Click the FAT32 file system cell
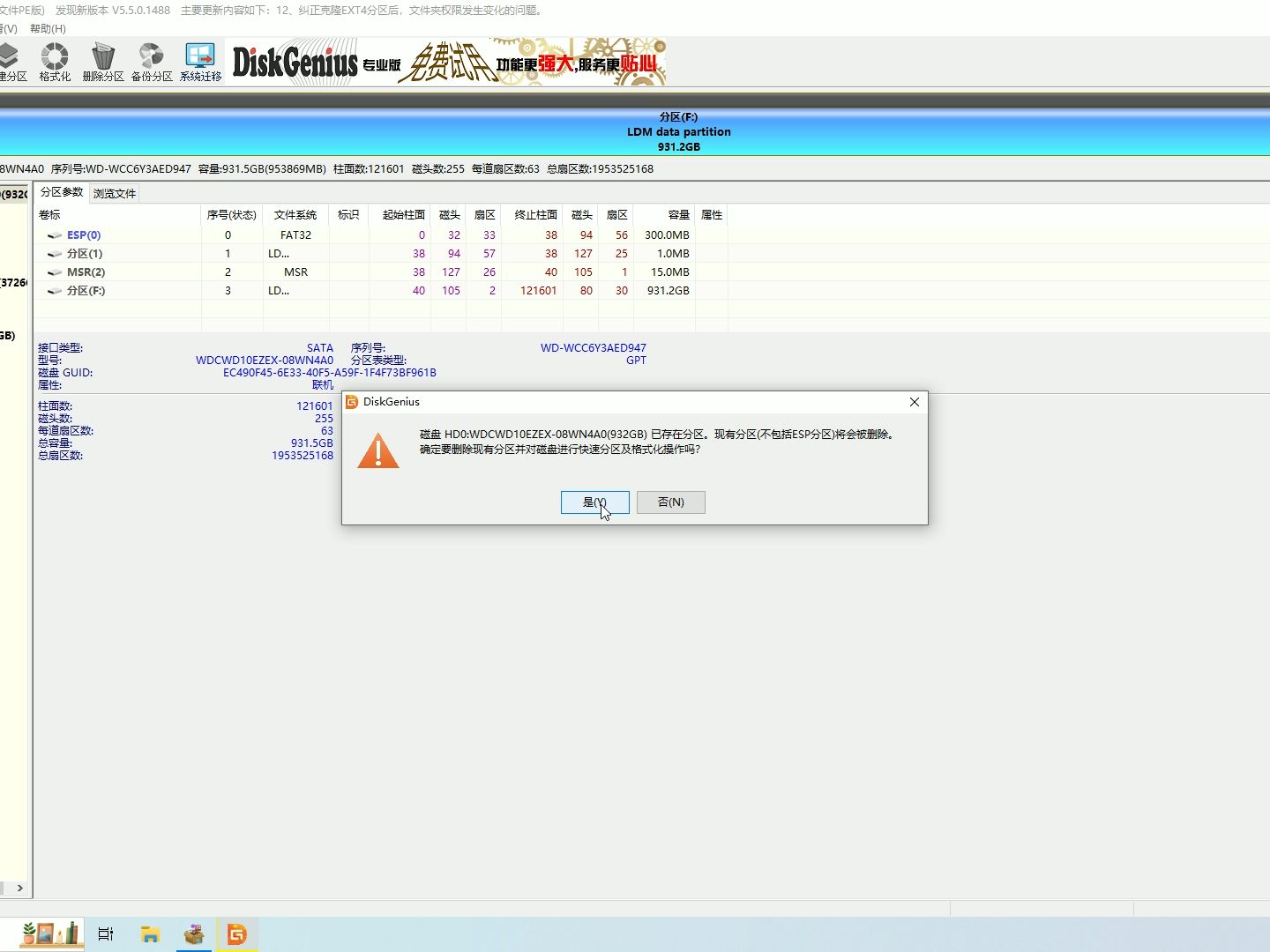The image size is (1270, 952). pyautogui.click(x=295, y=235)
